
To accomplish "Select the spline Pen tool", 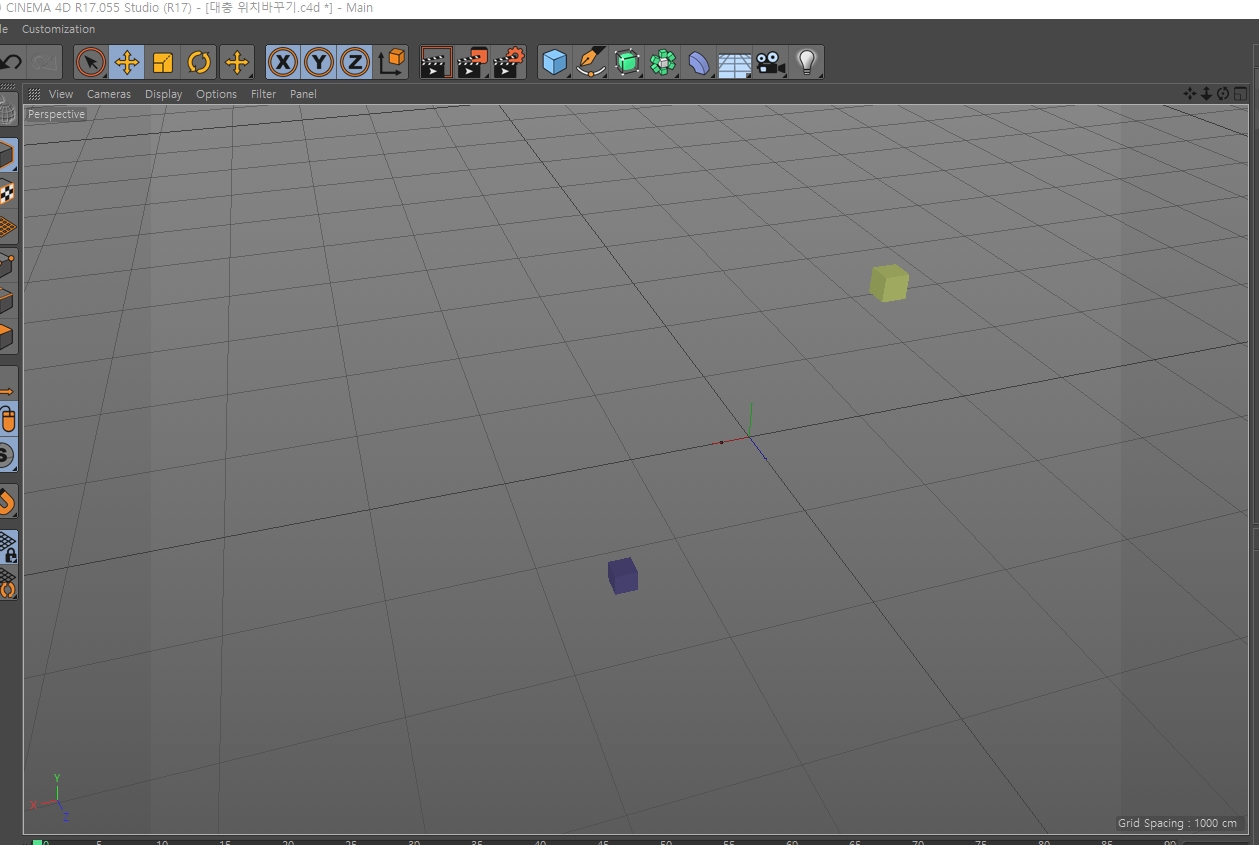I will 591,63.
